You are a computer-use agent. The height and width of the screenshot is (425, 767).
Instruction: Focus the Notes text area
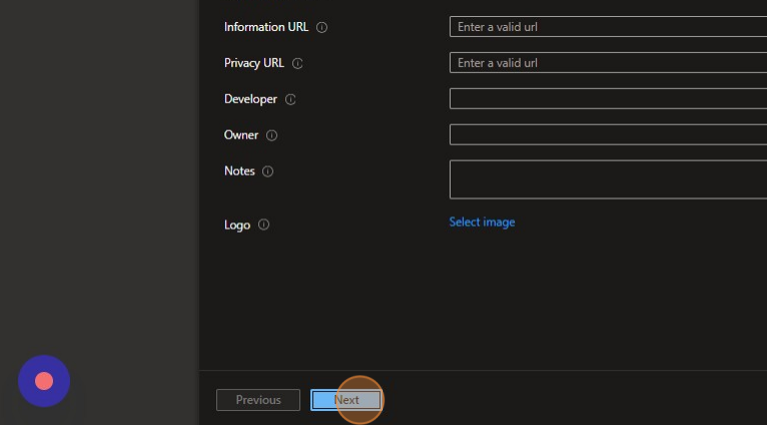[608, 180]
